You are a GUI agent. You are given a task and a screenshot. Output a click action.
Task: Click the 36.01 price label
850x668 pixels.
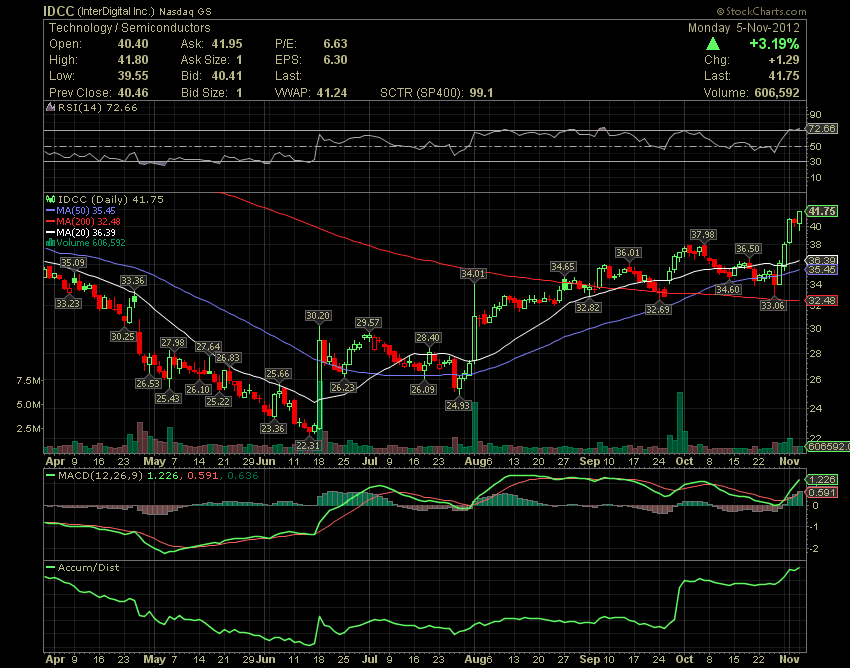click(x=628, y=253)
